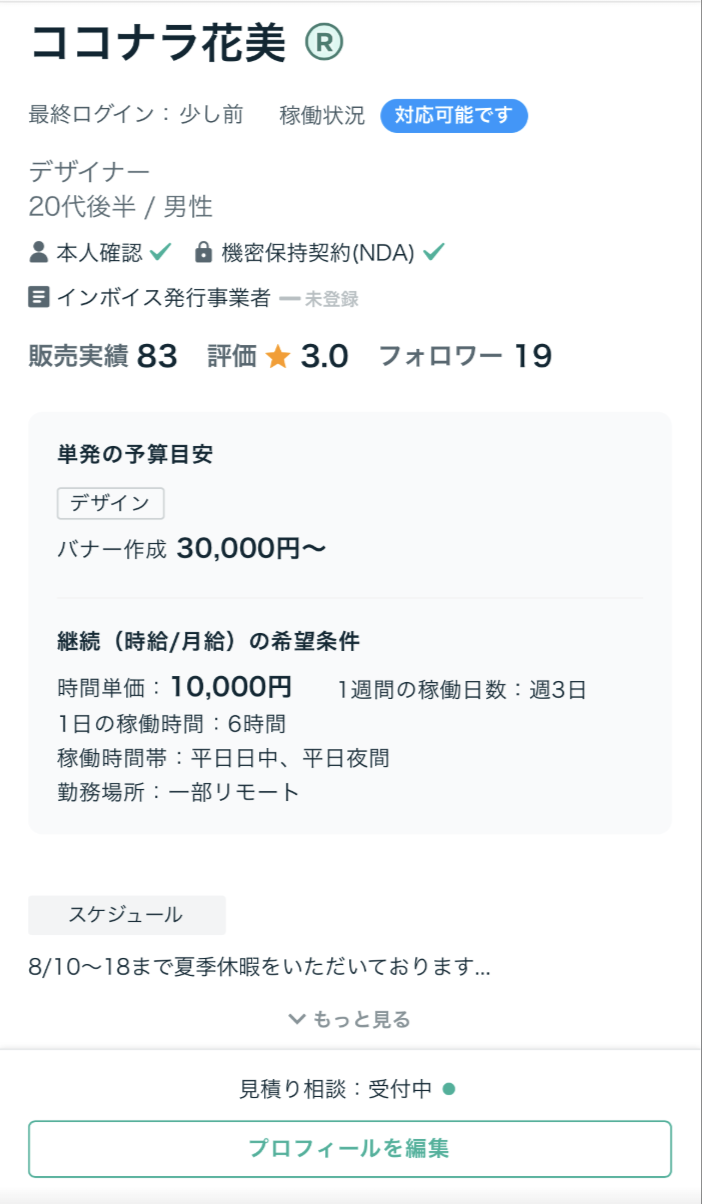This screenshot has width=702, height=1204.
Task: Click the chevron arrow beside もっと見る
Action: 296,1019
